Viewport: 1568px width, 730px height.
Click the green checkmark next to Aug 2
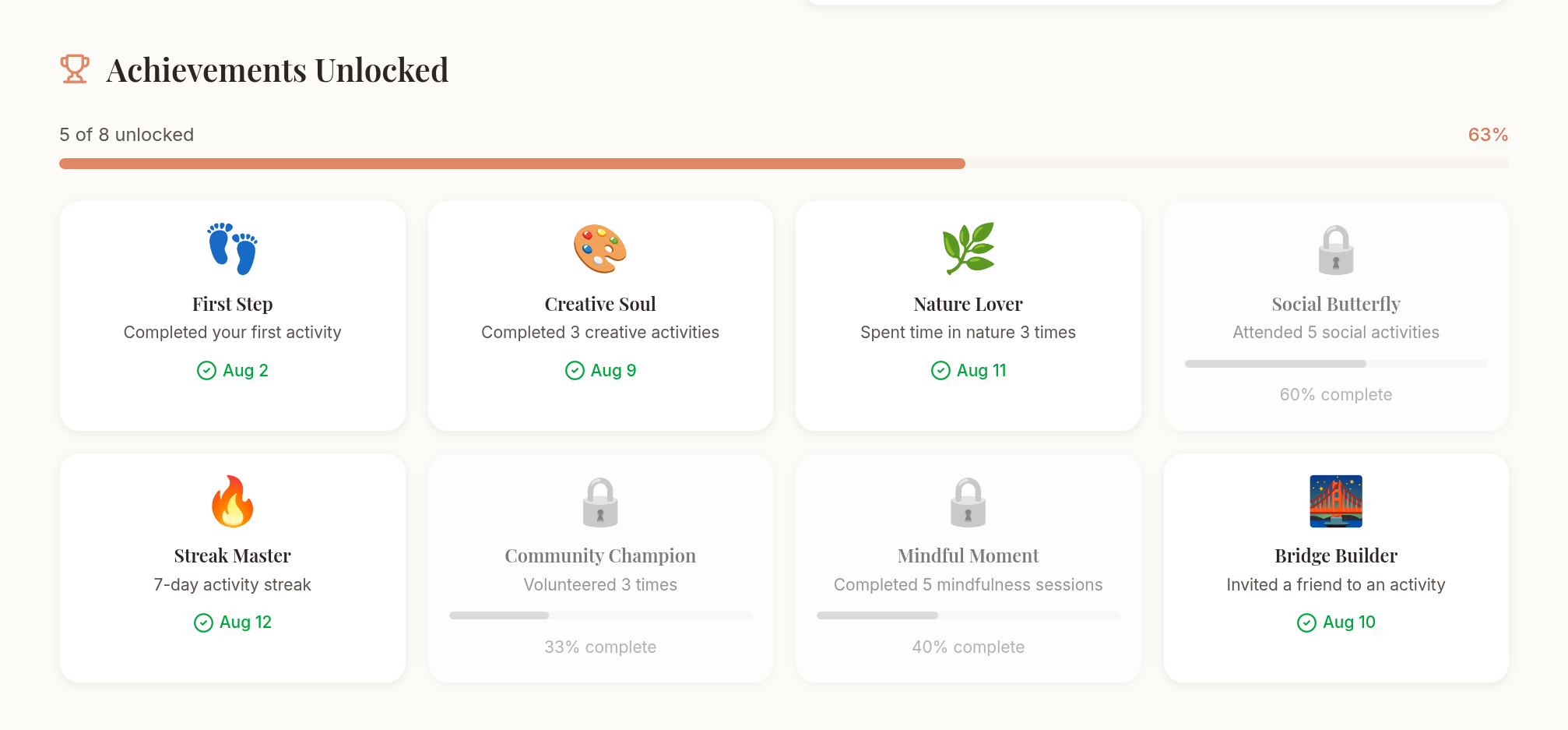coord(206,371)
